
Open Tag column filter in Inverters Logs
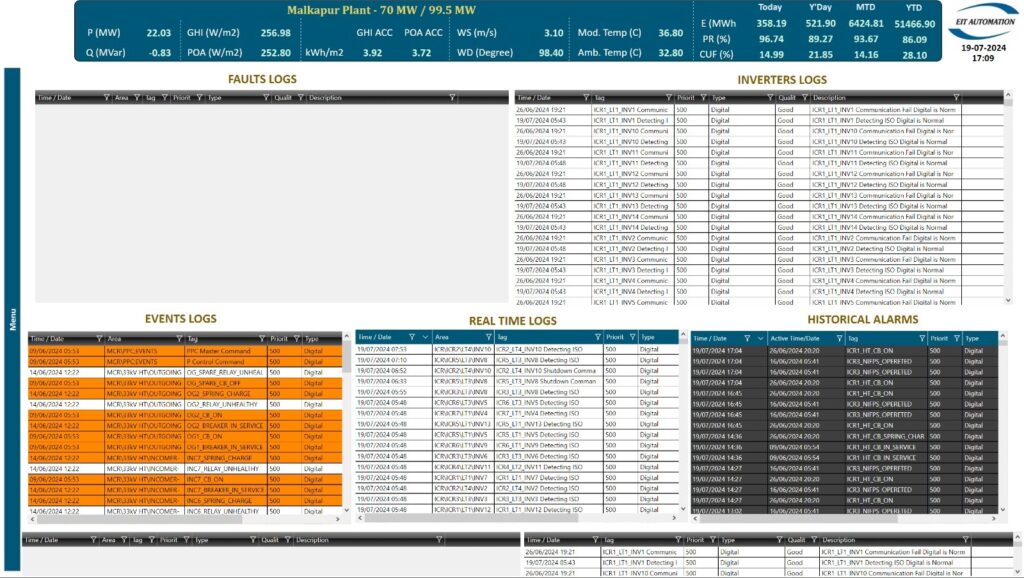(667, 98)
